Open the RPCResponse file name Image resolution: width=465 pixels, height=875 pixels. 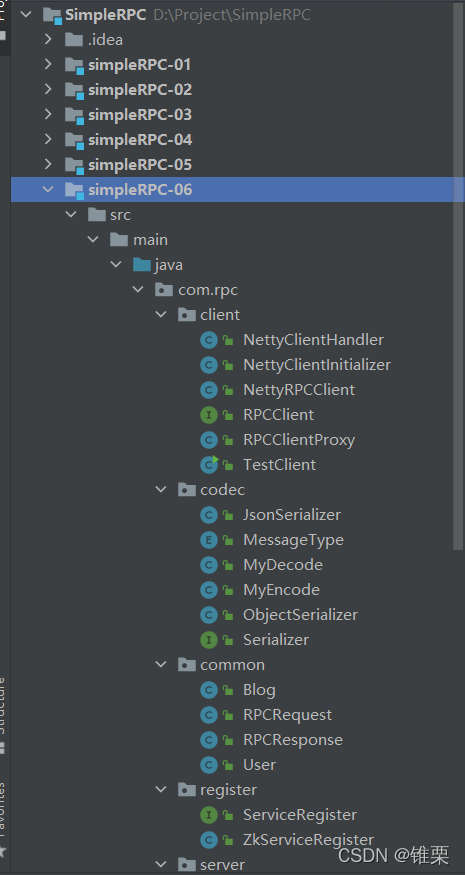coord(293,740)
